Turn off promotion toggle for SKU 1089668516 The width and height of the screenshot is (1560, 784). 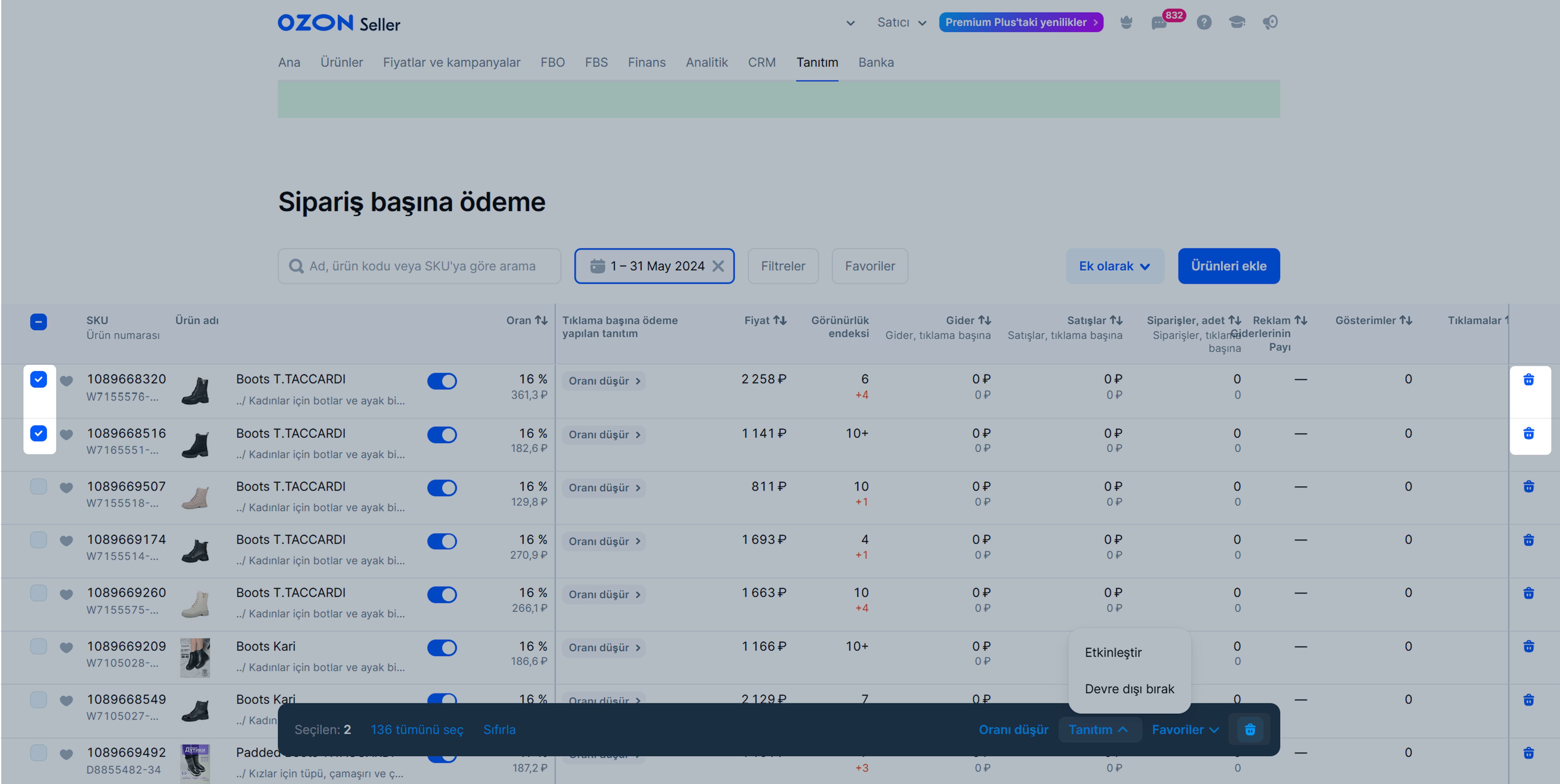point(442,435)
